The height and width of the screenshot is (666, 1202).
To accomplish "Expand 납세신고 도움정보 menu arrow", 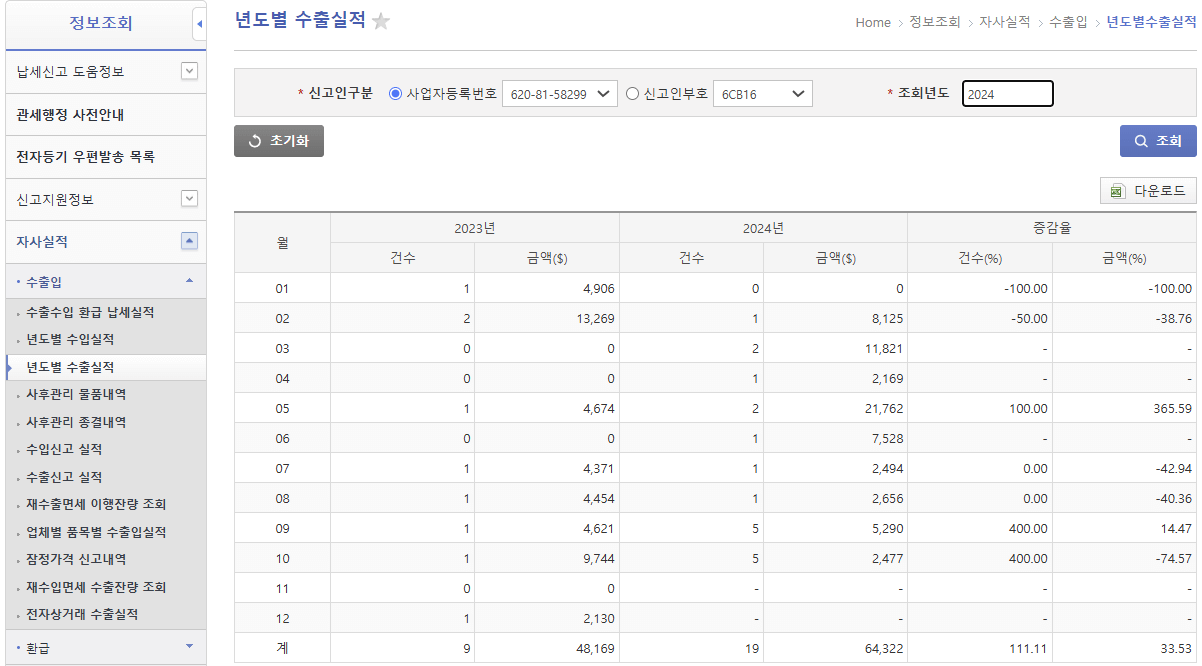I will click(189, 71).
